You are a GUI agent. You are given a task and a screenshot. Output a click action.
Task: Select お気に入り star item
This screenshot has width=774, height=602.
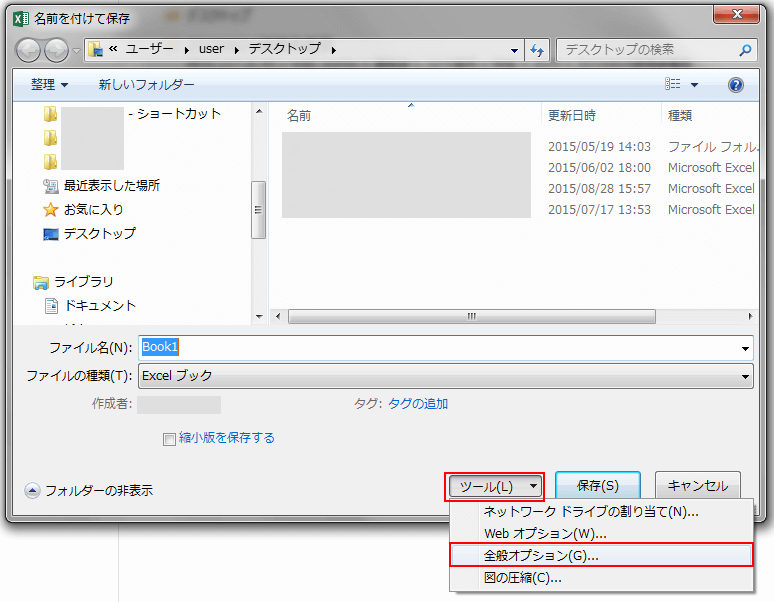(x=84, y=210)
